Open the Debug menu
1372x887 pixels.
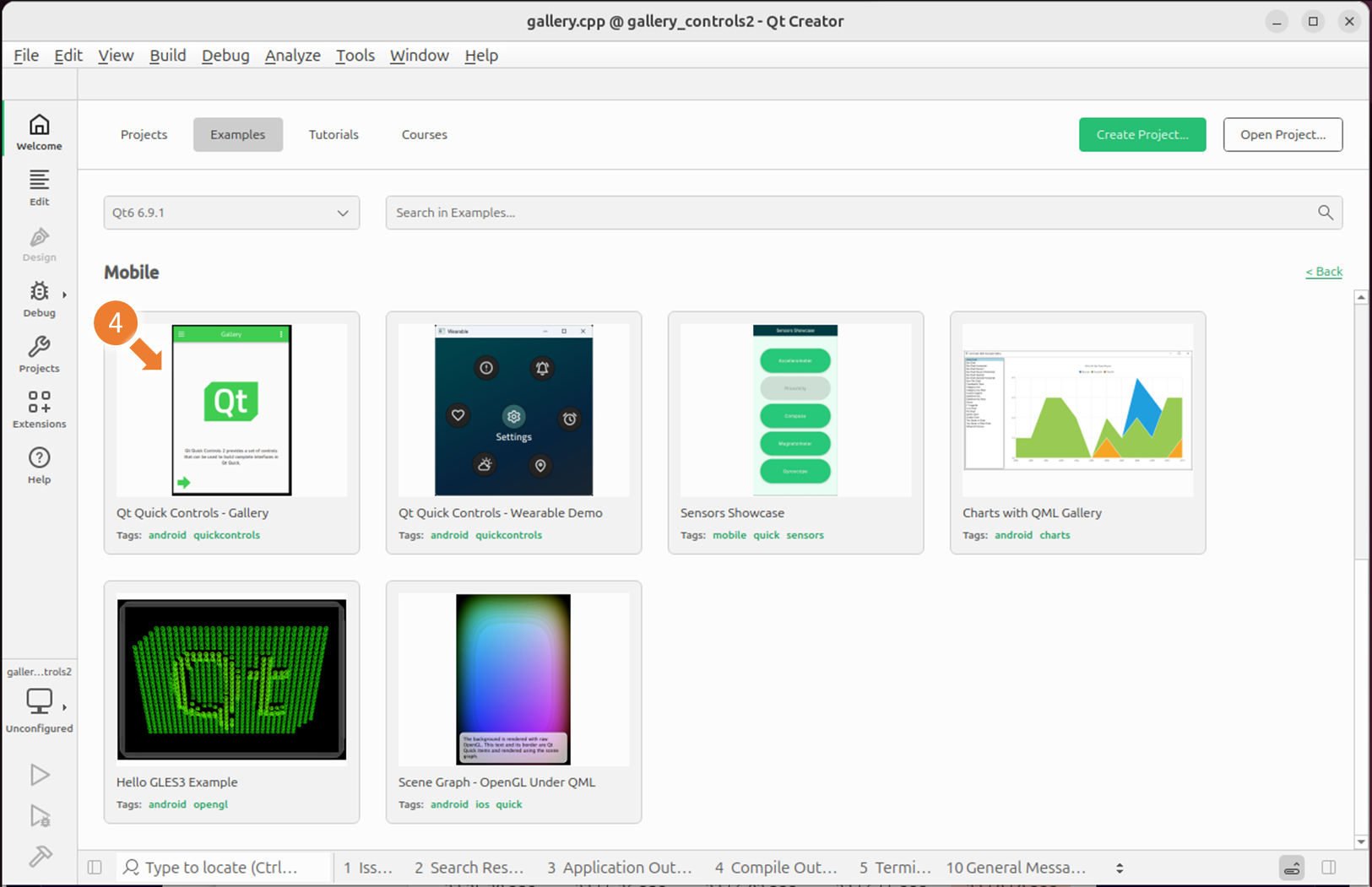pyautogui.click(x=225, y=56)
